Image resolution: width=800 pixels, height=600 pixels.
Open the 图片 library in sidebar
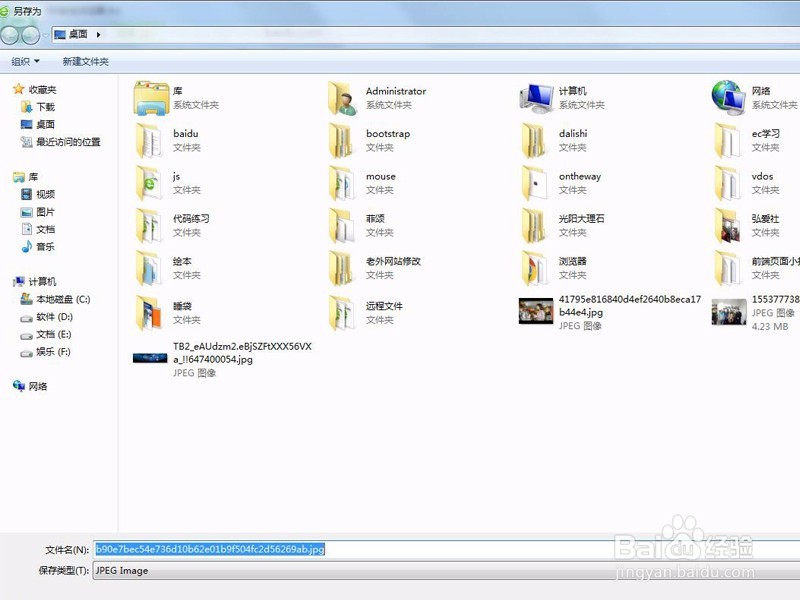coord(38,212)
